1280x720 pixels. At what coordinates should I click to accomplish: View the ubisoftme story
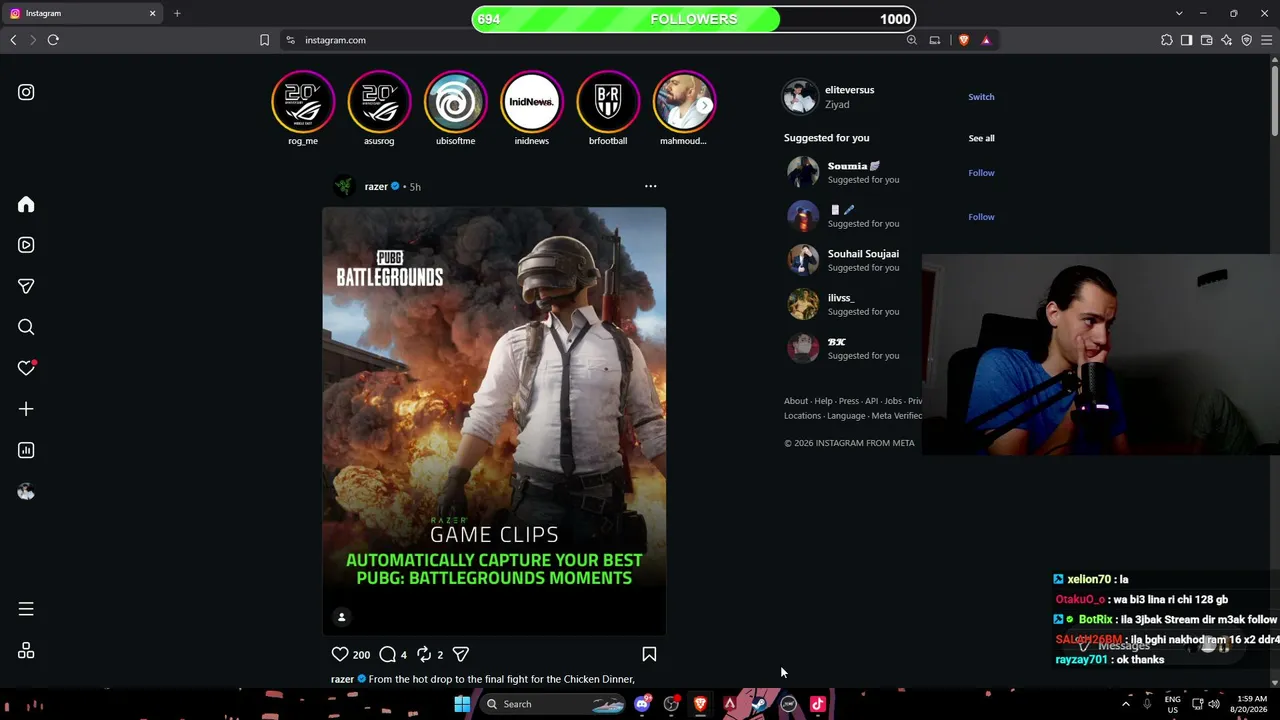point(455,102)
